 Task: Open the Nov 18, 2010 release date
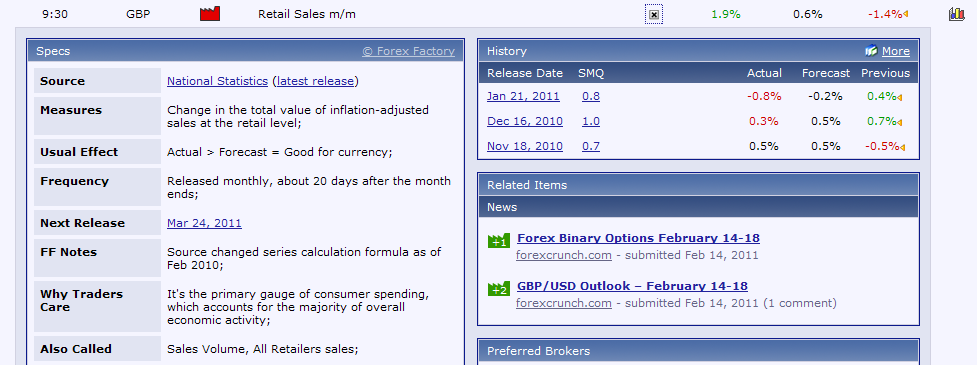(x=525, y=146)
